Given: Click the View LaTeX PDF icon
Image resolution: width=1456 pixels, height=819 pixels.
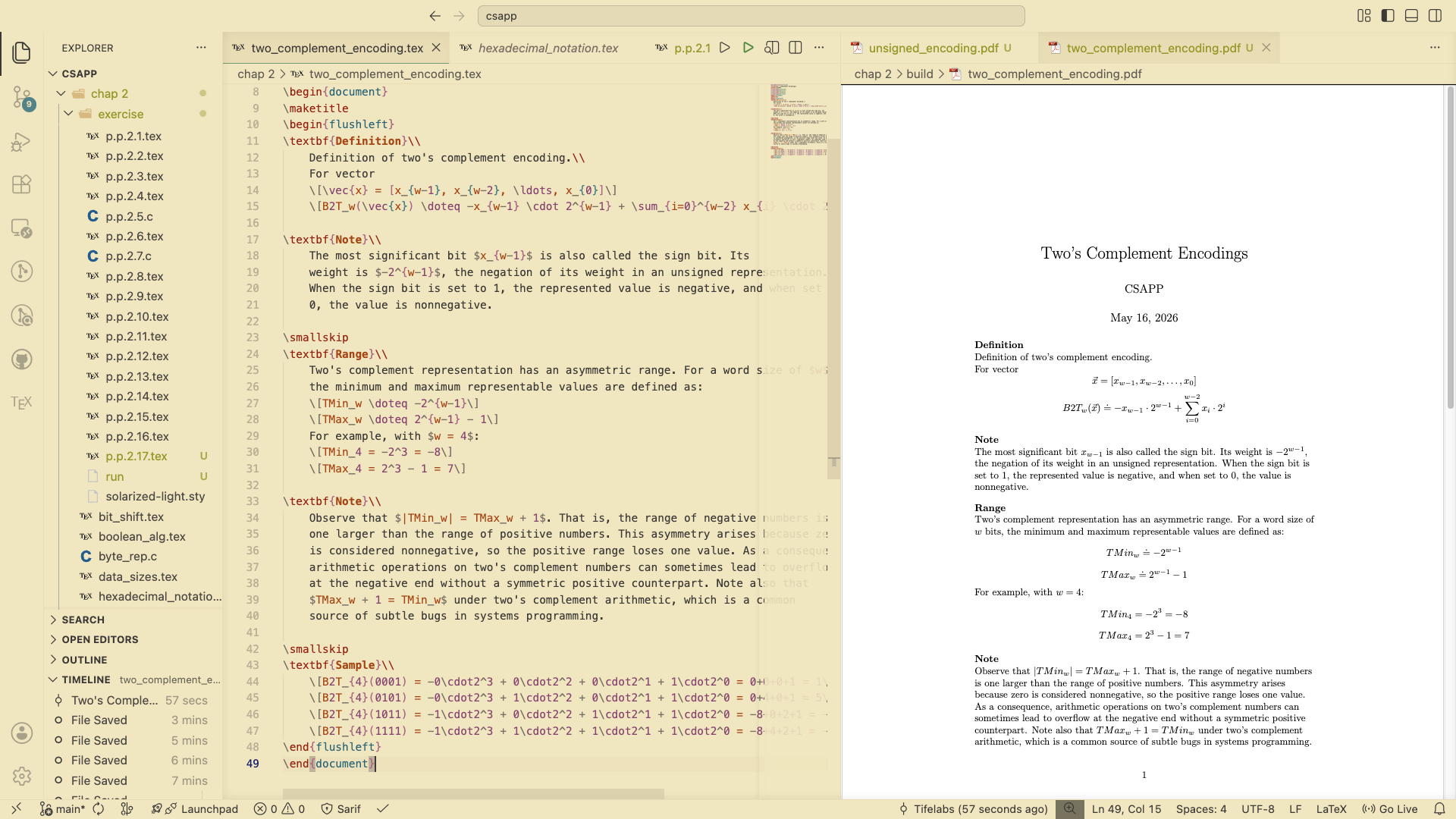Looking at the screenshot, I should pyautogui.click(x=772, y=48).
